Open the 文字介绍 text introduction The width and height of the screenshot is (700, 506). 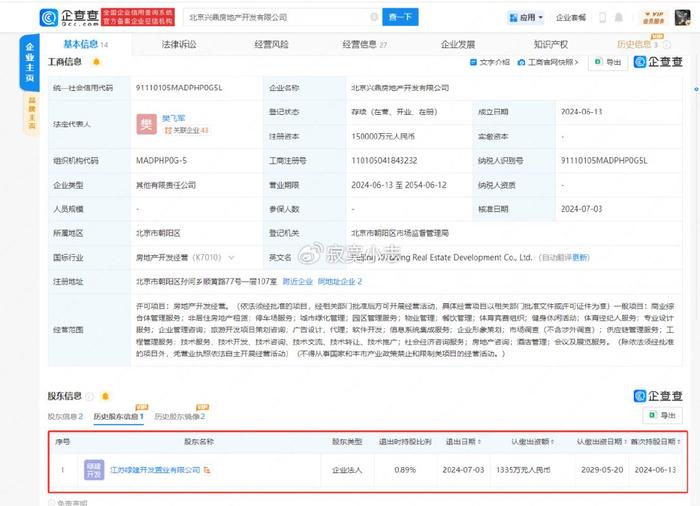[490, 62]
